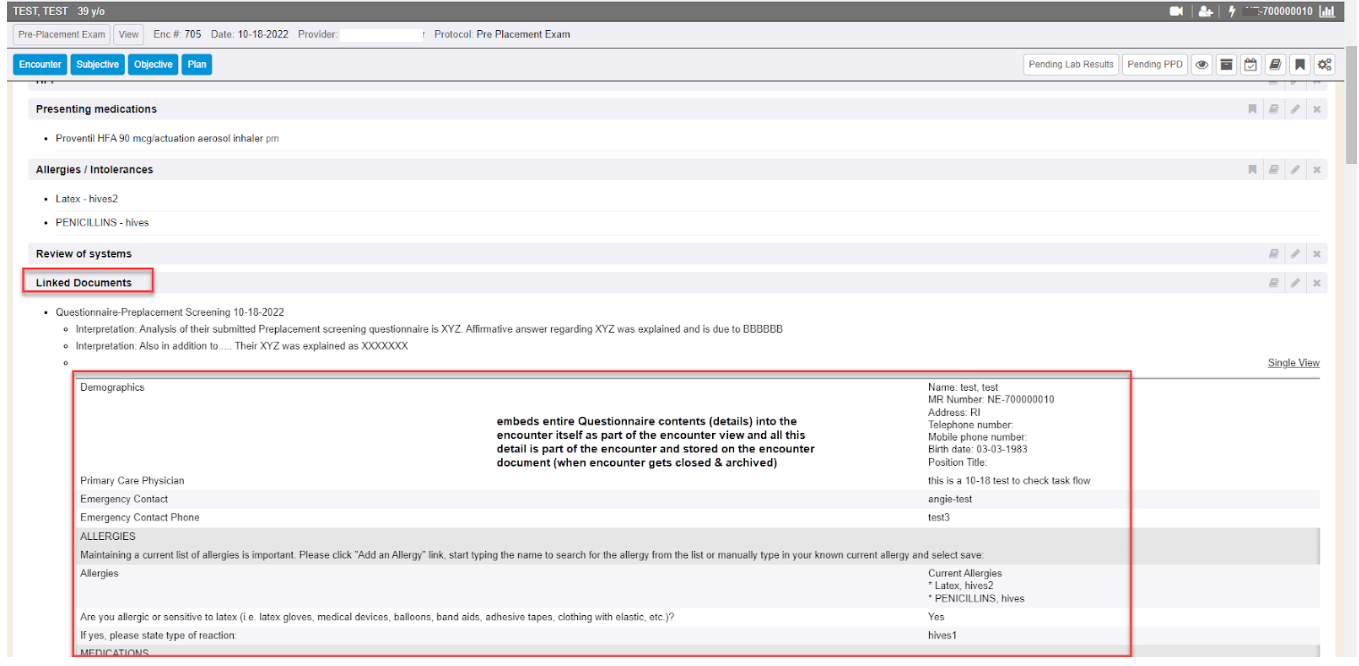Image resolution: width=1359 pixels, height=666 pixels.
Task: Click the book icon in encounter toolbar
Action: click(x=1275, y=65)
